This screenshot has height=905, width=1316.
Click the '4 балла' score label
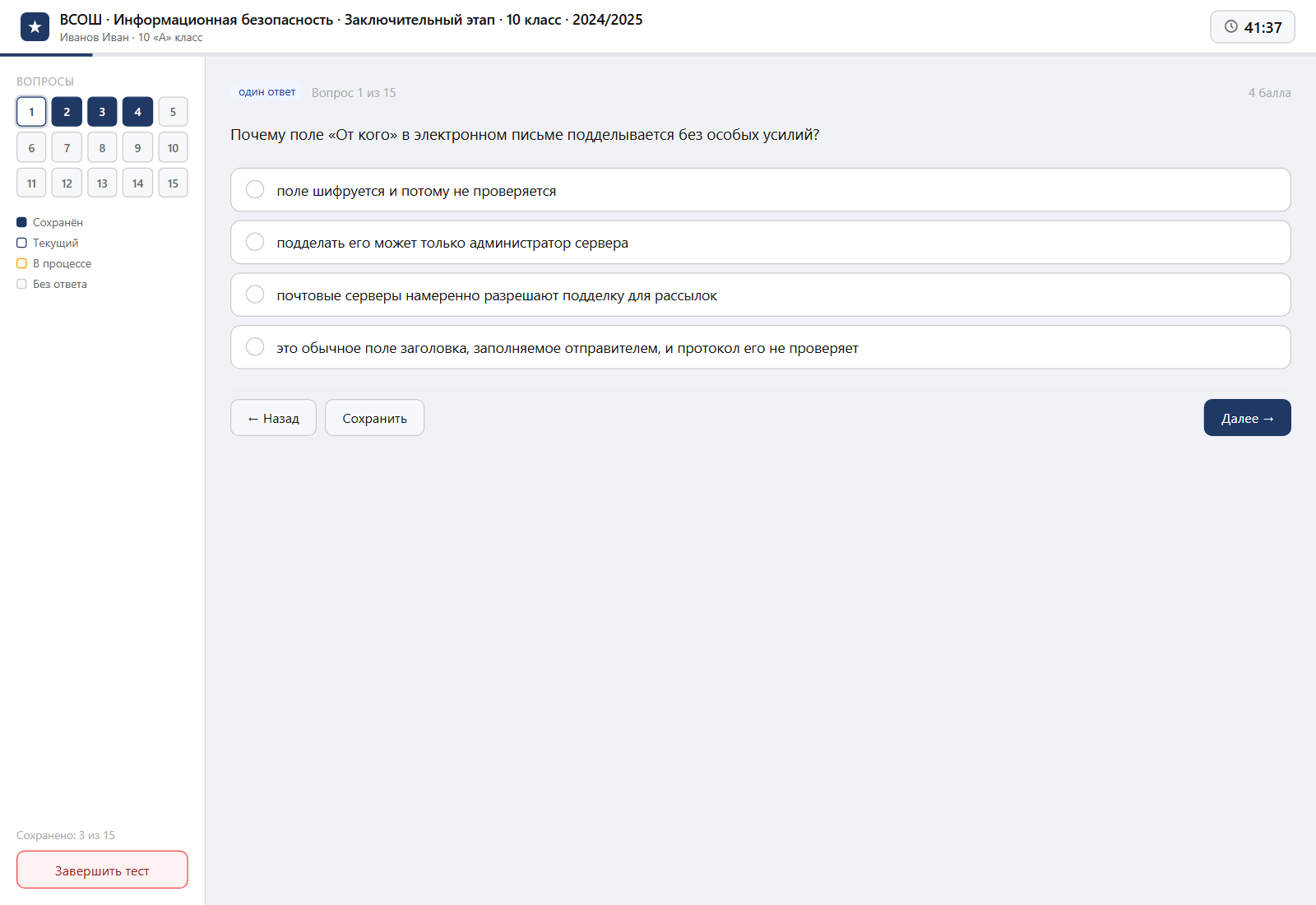click(1269, 93)
